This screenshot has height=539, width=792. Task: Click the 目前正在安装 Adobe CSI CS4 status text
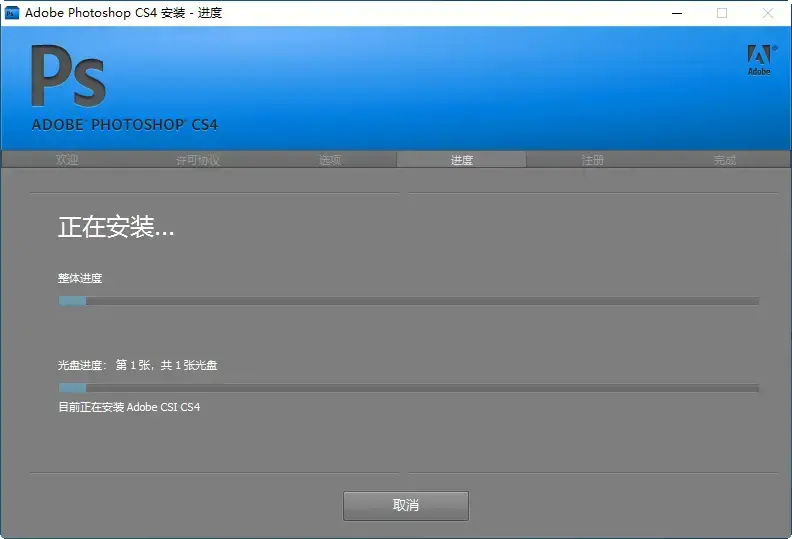point(129,407)
